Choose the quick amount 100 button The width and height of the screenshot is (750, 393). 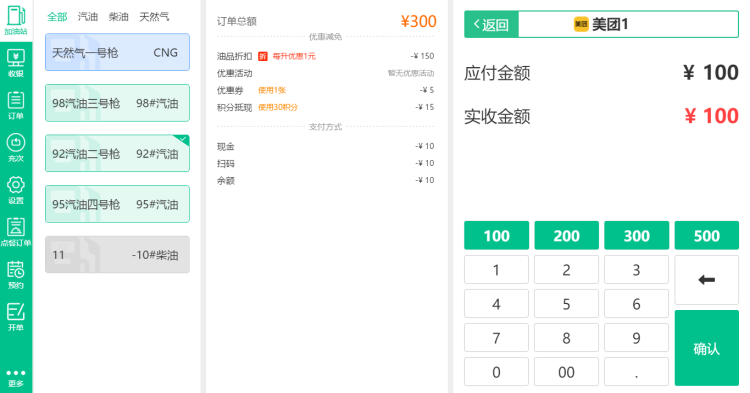coord(496,235)
